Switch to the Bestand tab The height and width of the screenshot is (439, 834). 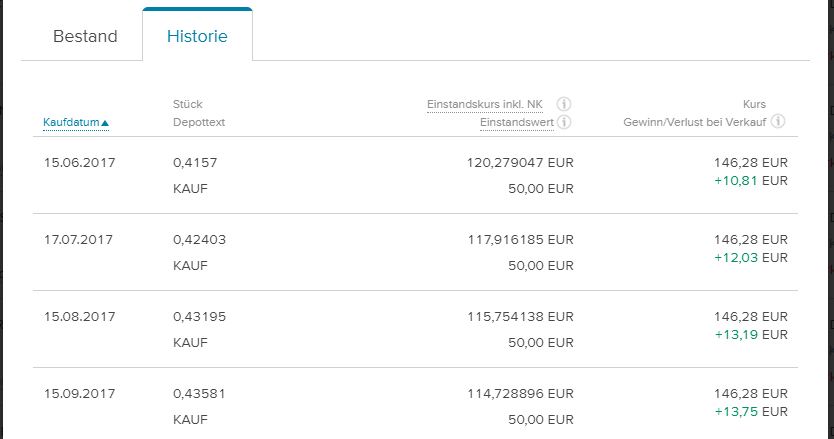pyautogui.click(x=85, y=37)
